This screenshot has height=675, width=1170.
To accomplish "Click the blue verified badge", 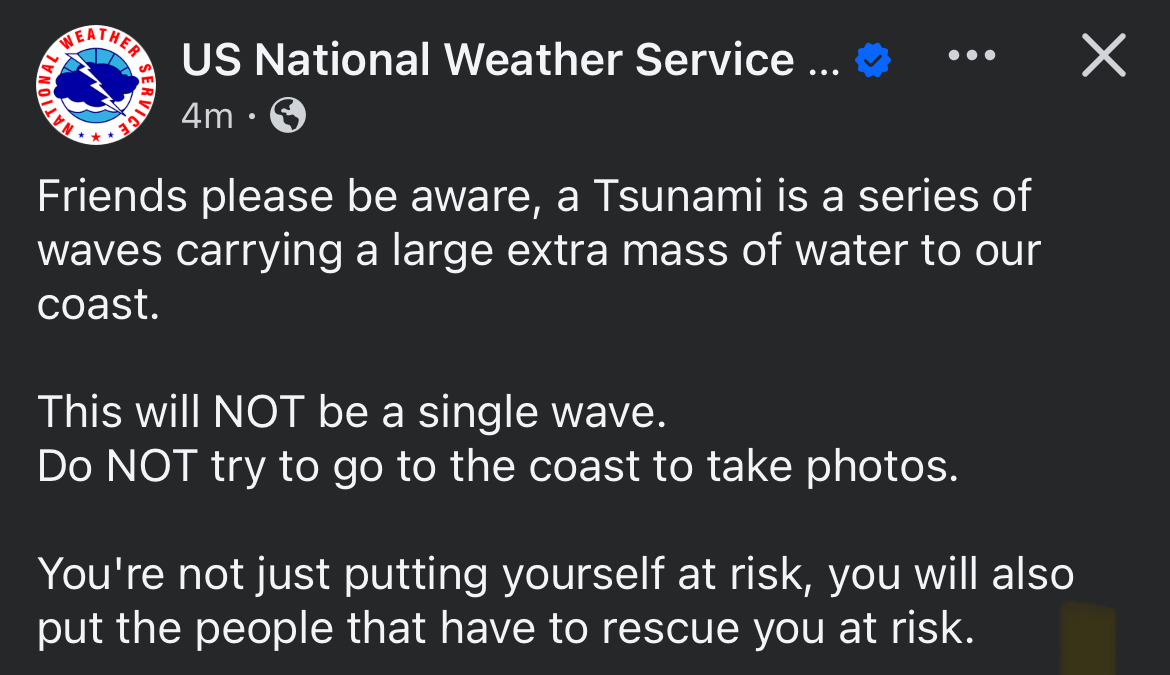I will pos(873,62).
